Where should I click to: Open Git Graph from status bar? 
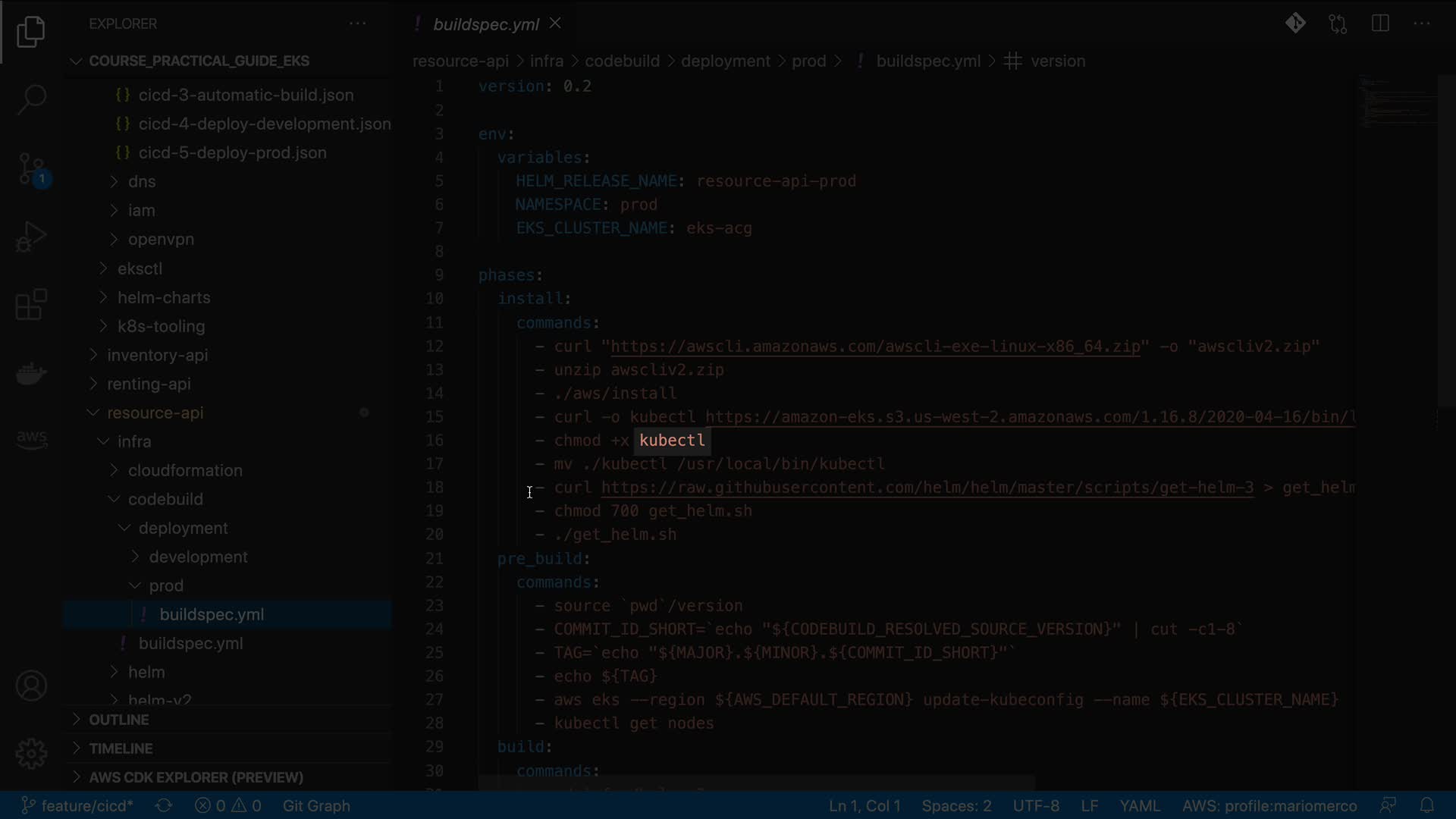click(x=316, y=805)
